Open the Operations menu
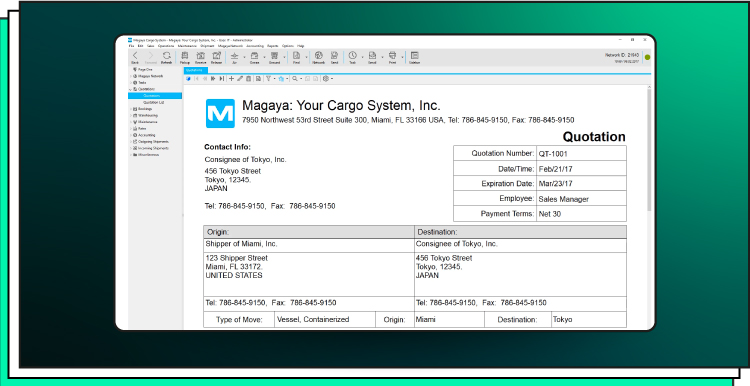 (166, 46)
